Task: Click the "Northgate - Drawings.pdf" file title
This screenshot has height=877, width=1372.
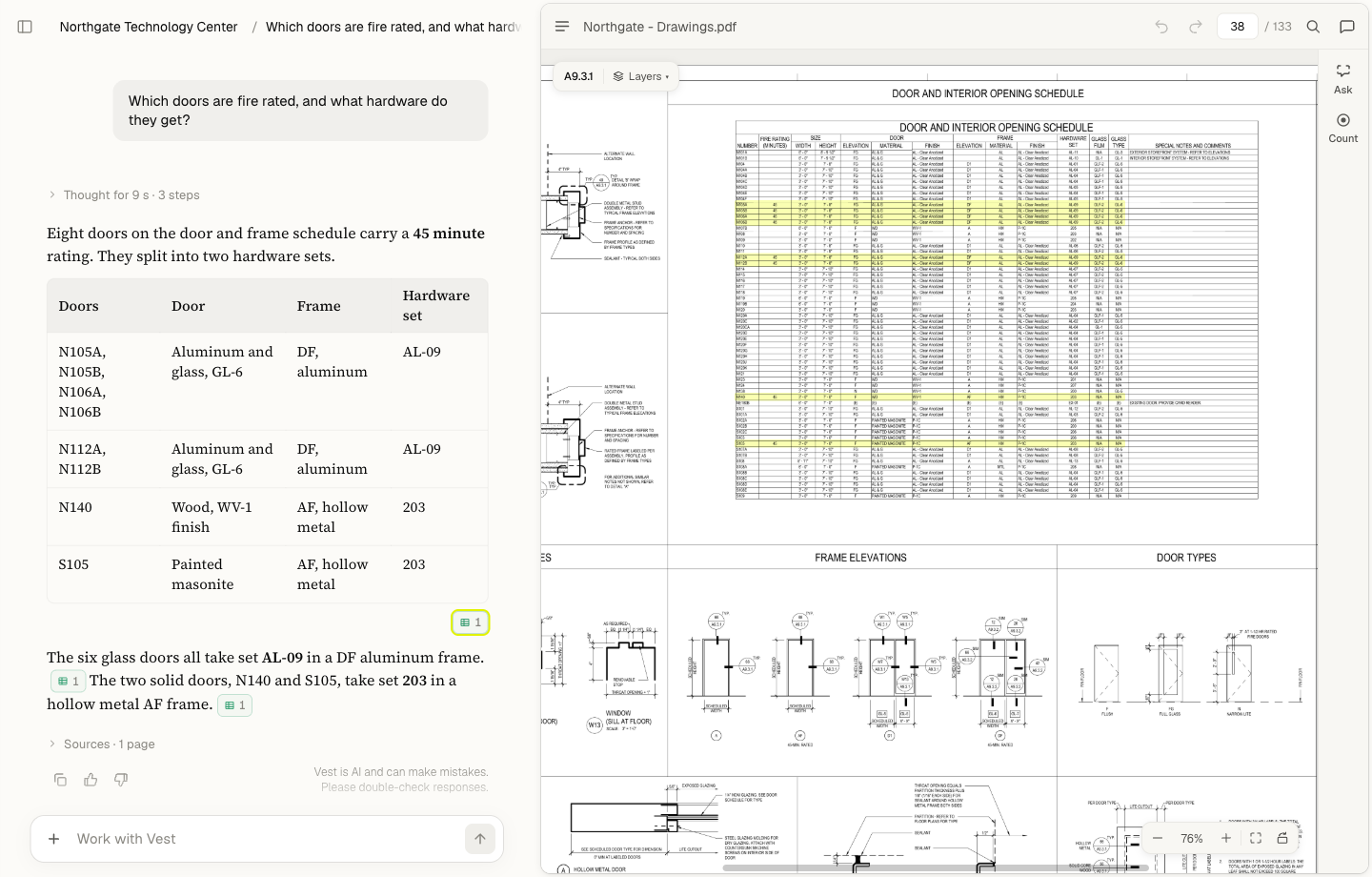Action: (x=659, y=27)
